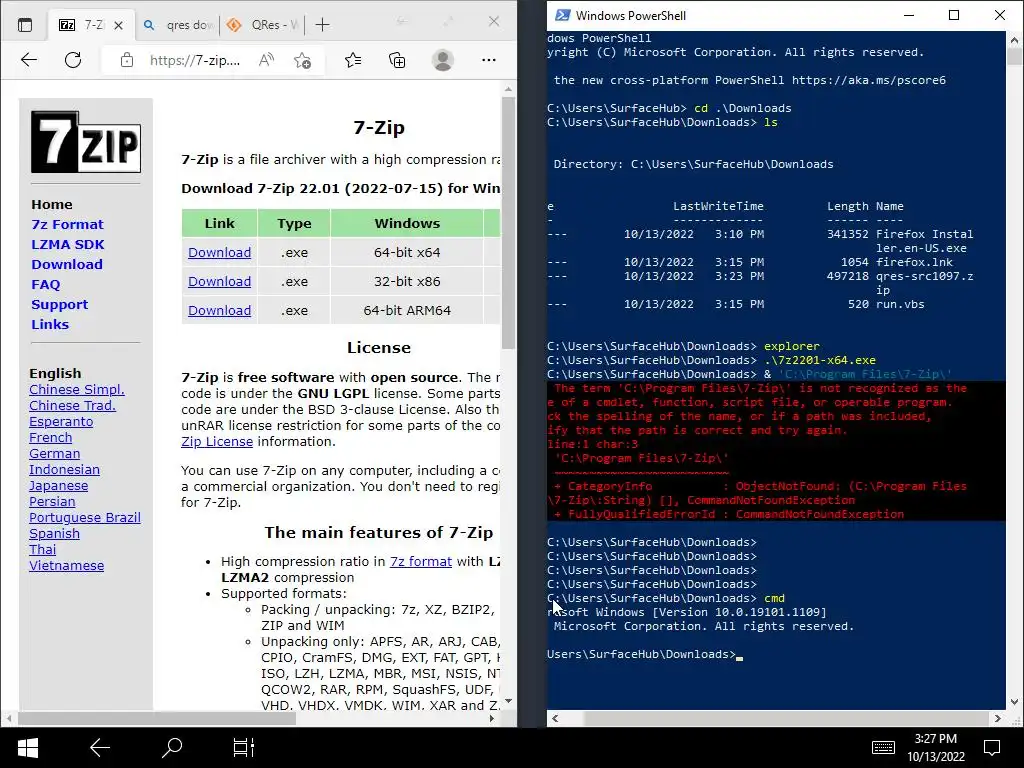
Task: Click PowerShell scrollbar down arrow
Action: point(1014,702)
